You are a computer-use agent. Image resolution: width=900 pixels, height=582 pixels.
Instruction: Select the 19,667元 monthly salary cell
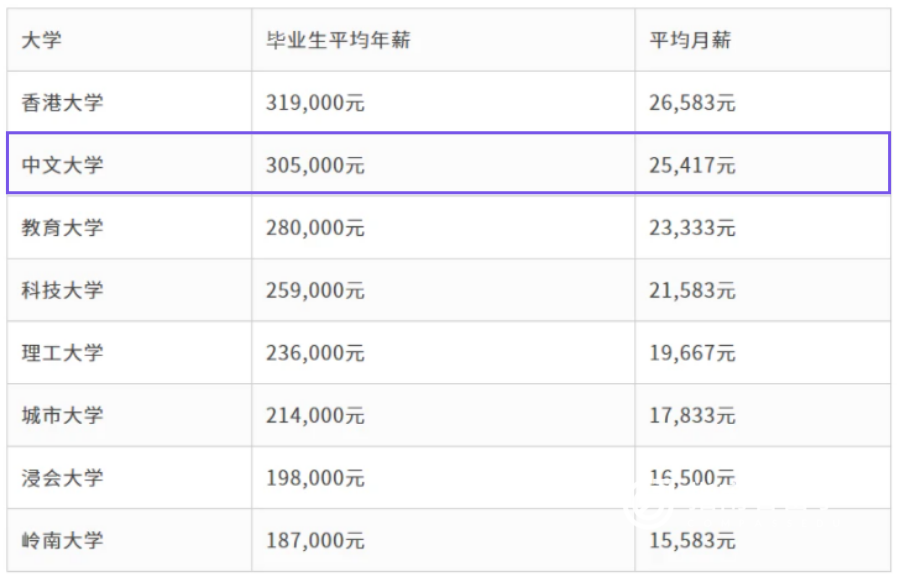tap(692, 353)
